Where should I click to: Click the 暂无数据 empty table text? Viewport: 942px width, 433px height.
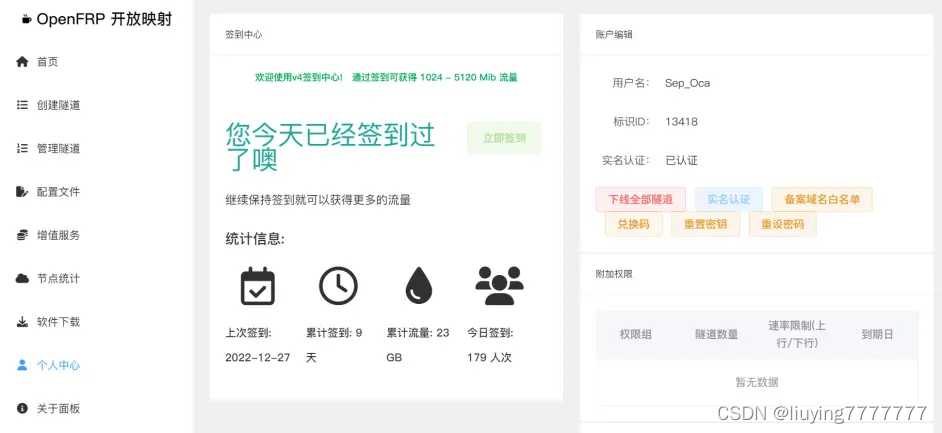[757, 382]
